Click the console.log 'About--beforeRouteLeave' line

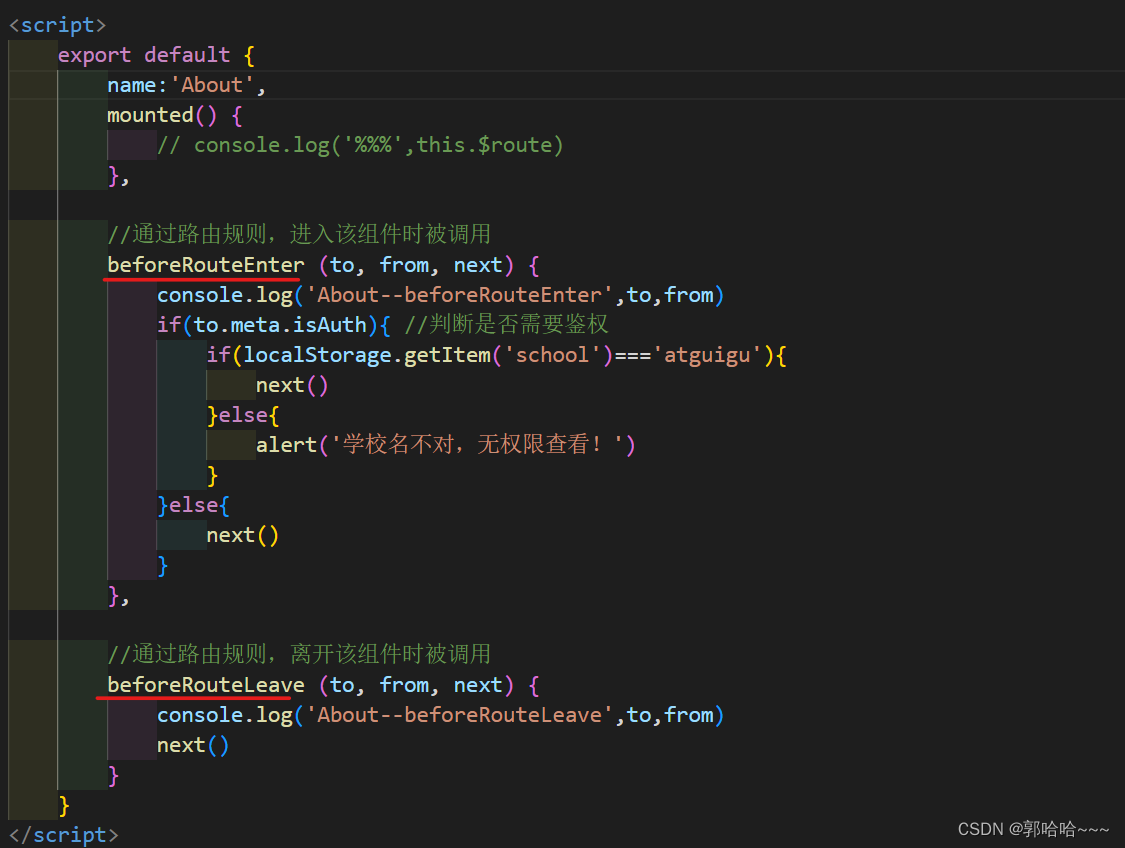coord(441,715)
